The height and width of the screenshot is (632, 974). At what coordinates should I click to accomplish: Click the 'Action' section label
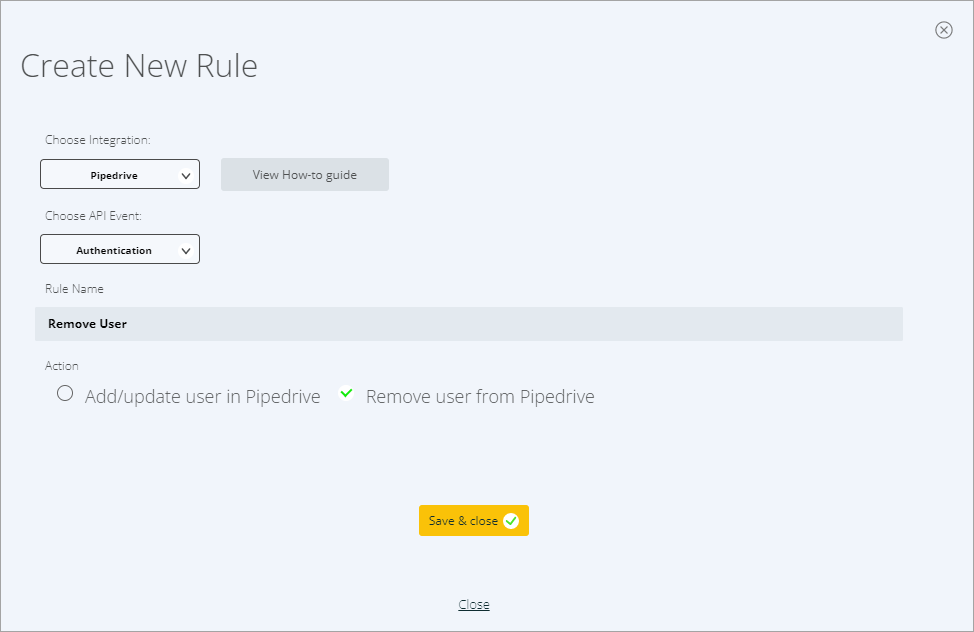pos(61,366)
